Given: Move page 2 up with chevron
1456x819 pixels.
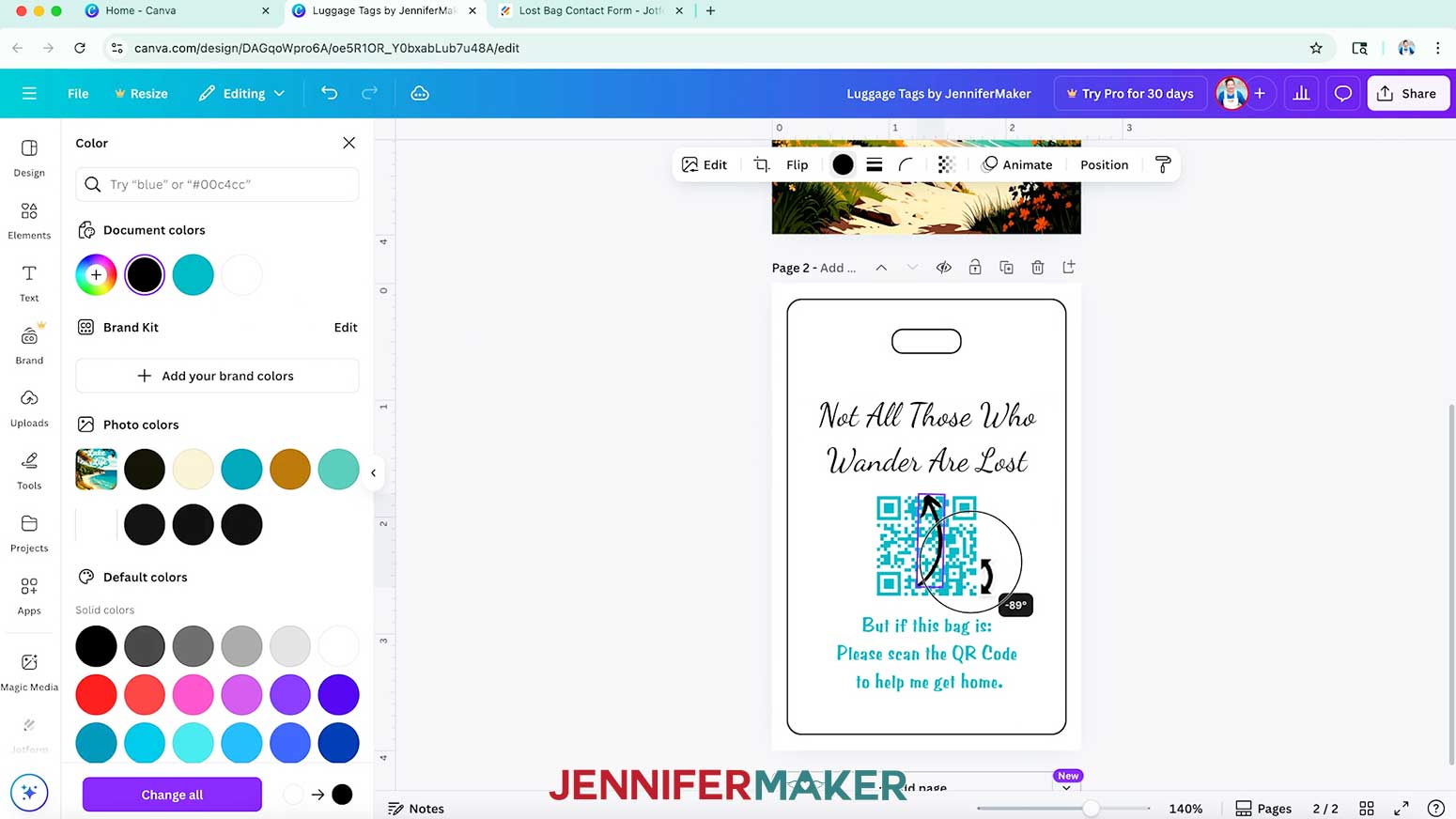Looking at the screenshot, I should coord(881,268).
